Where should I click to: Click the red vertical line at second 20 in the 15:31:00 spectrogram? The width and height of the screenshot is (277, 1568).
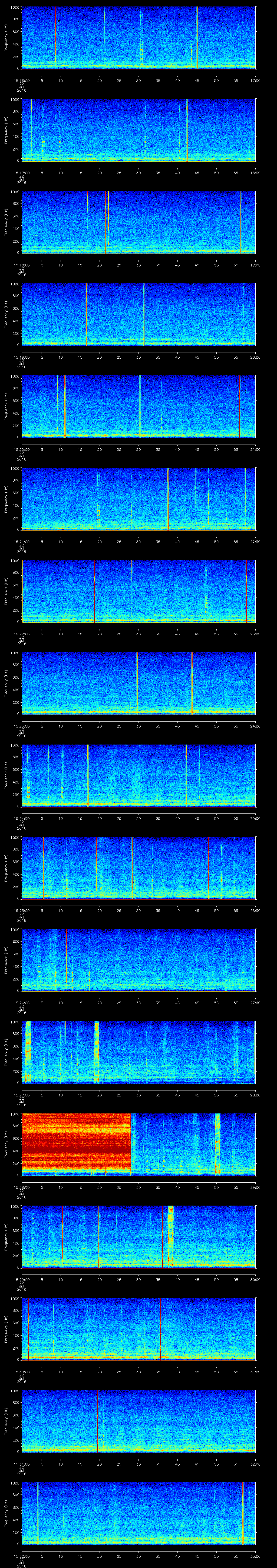[x=98, y=1421]
